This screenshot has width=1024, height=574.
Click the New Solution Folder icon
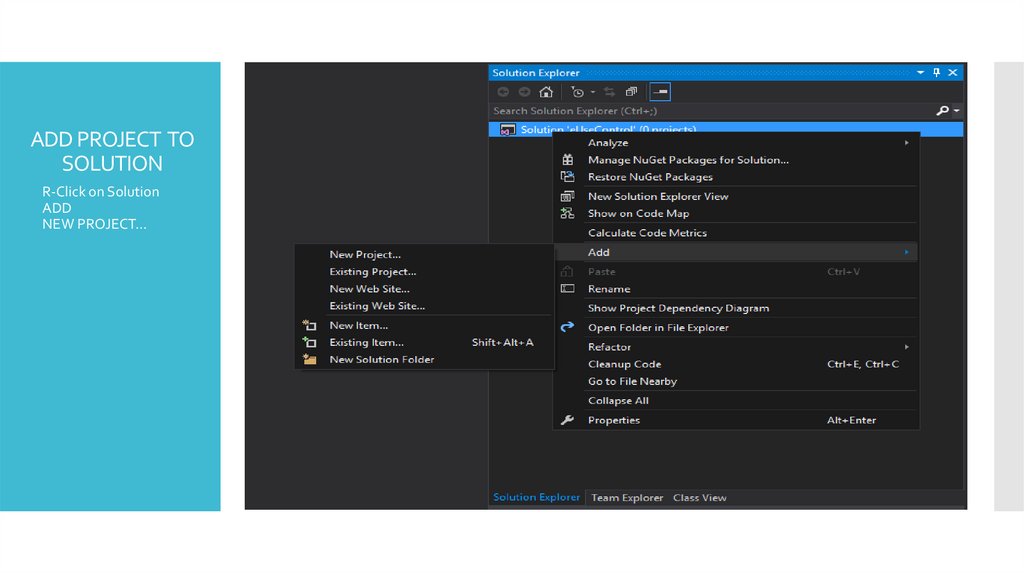click(x=309, y=360)
